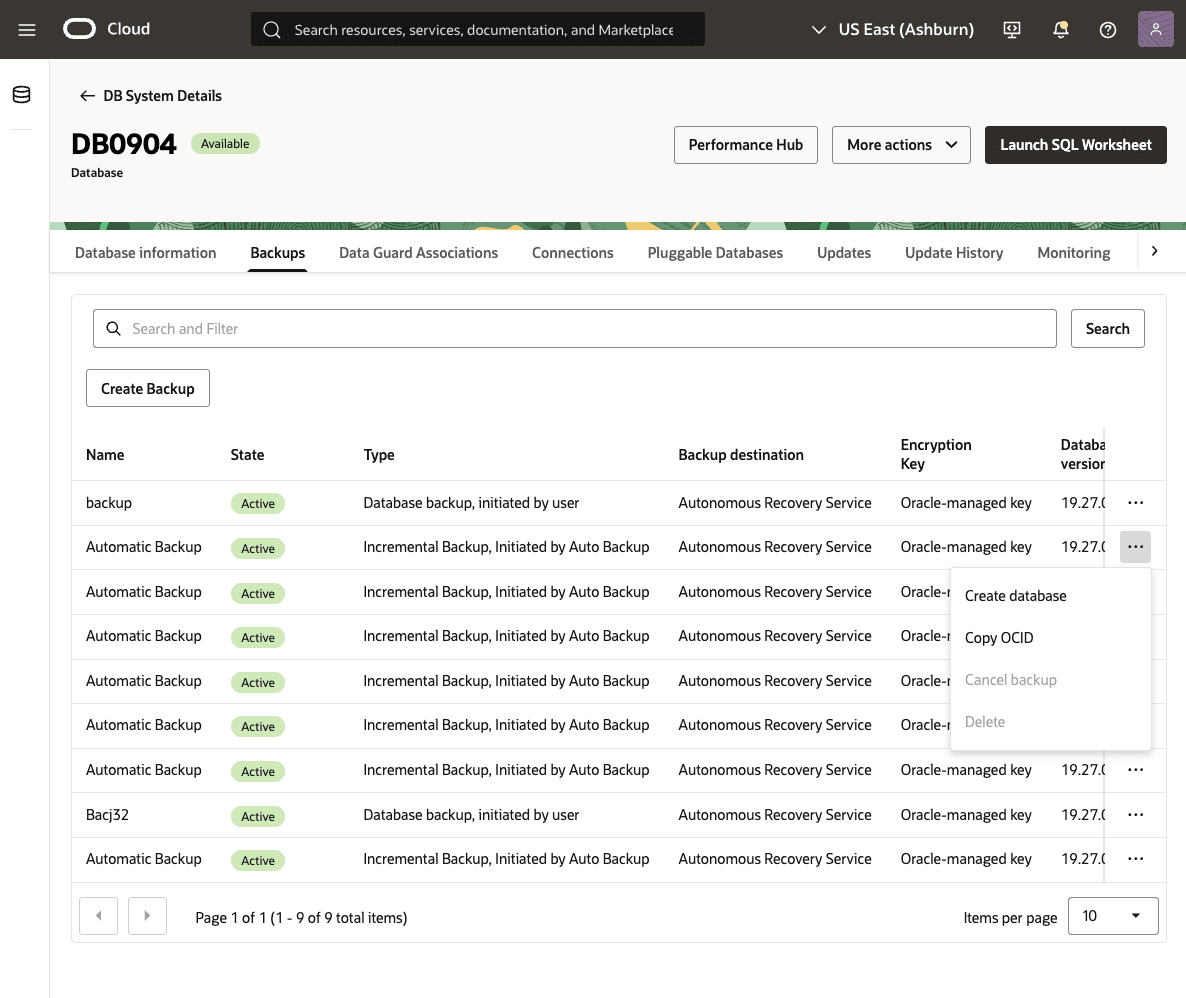Open the navigation hamburger menu
1186x998 pixels.
pyautogui.click(x=26, y=29)
